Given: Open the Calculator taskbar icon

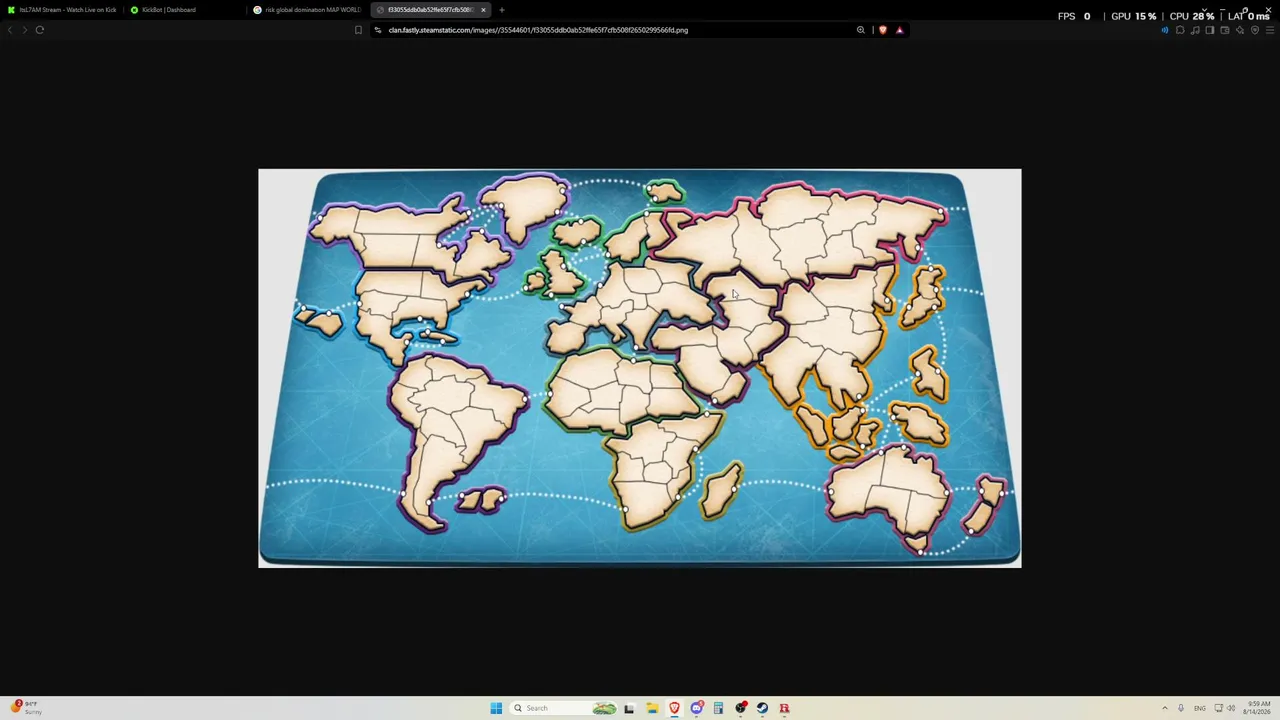Looking at the screenshot, I should (x=718, y=708).
